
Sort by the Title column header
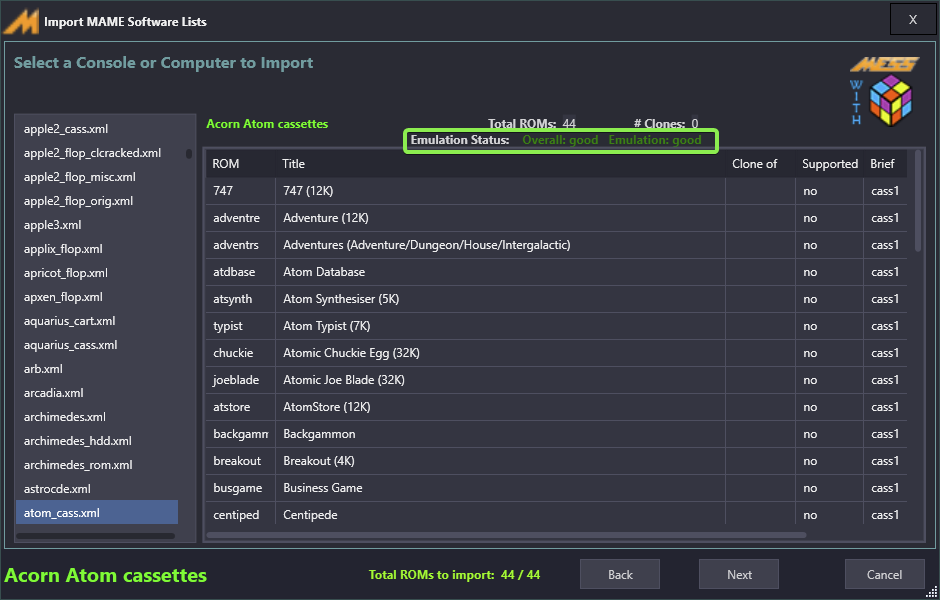500,164
